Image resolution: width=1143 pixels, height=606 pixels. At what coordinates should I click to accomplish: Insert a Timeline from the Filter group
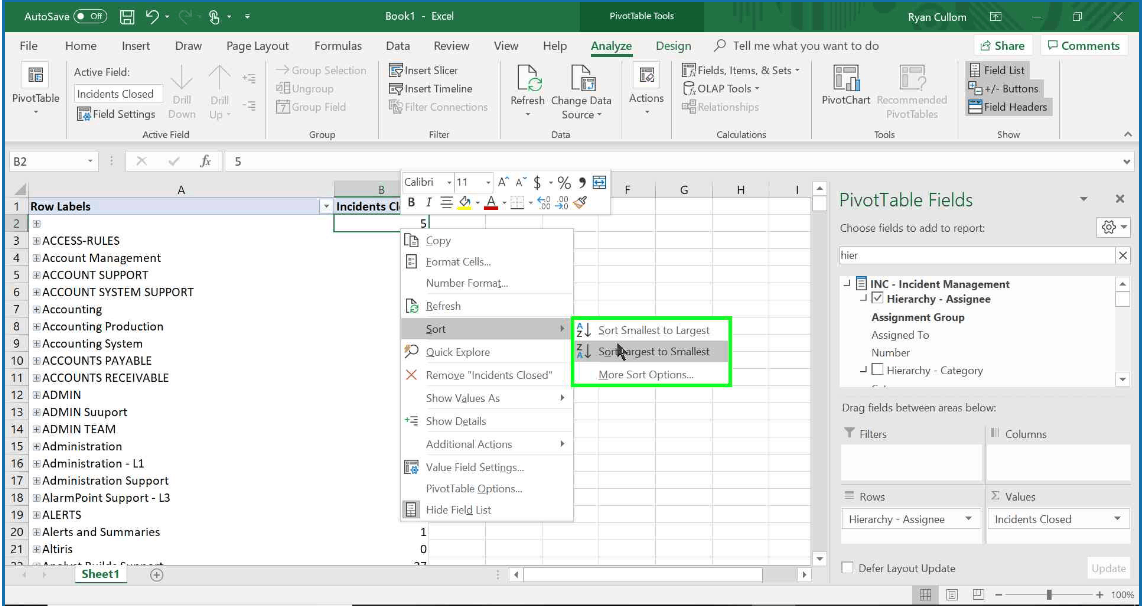(x=431, y=89)
